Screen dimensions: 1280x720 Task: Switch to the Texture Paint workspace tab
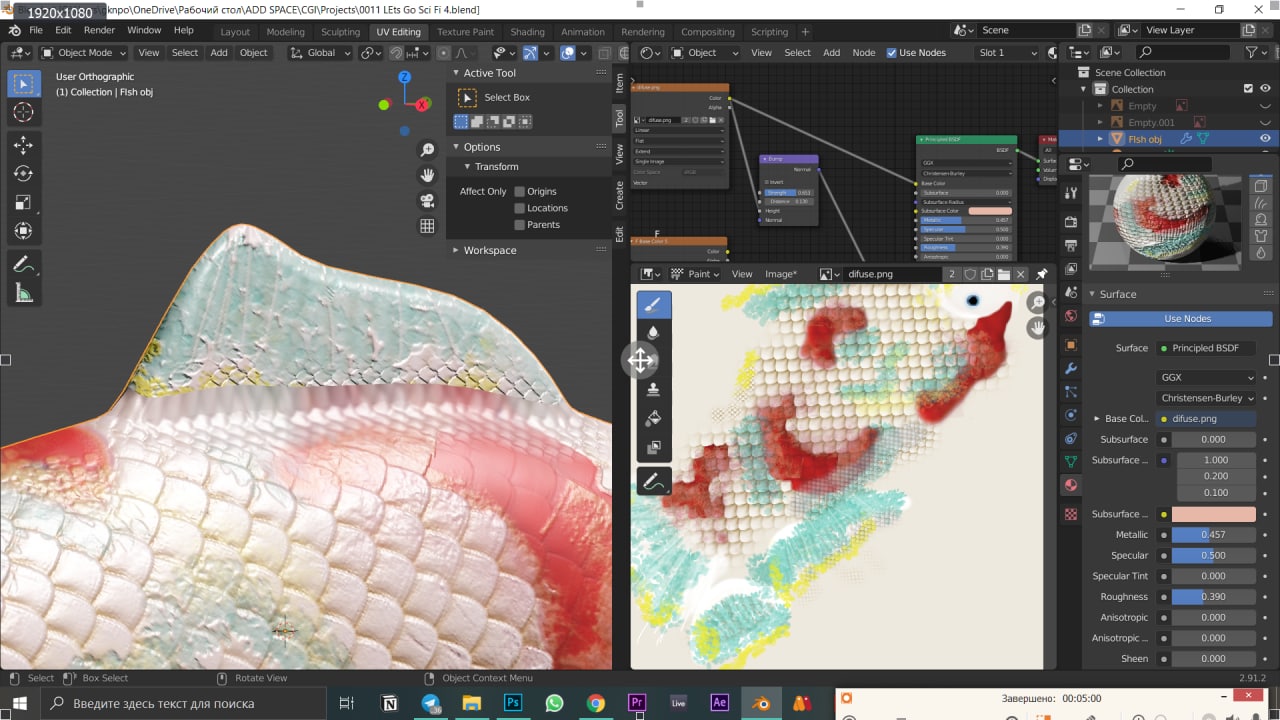(465, 31)
